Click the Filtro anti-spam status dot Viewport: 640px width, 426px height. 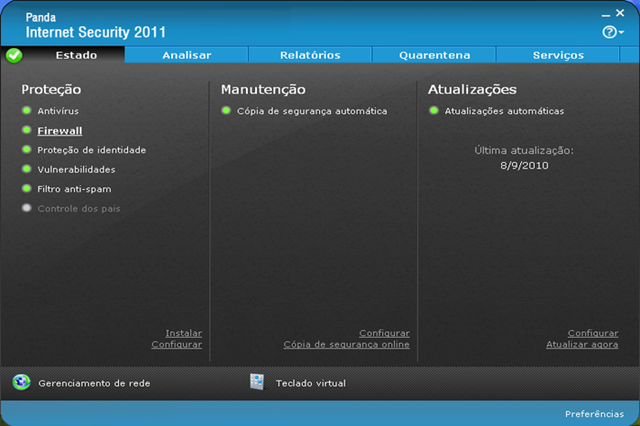(27, 189)
